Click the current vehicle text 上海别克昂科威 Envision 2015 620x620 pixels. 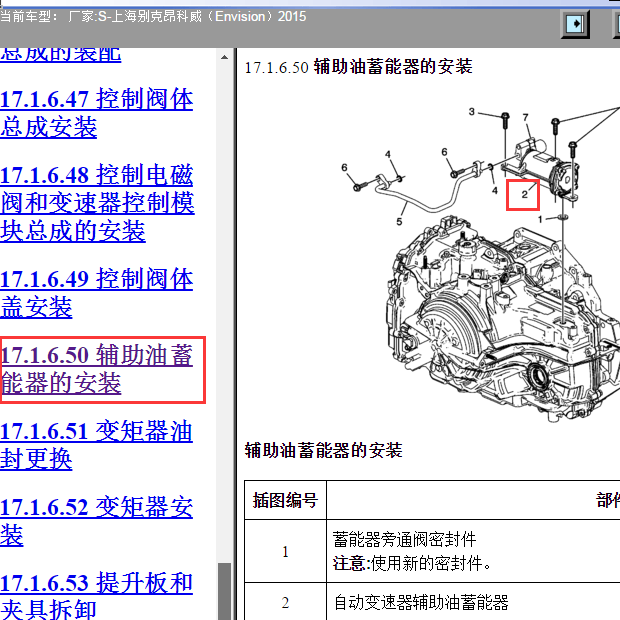[153, 17]
